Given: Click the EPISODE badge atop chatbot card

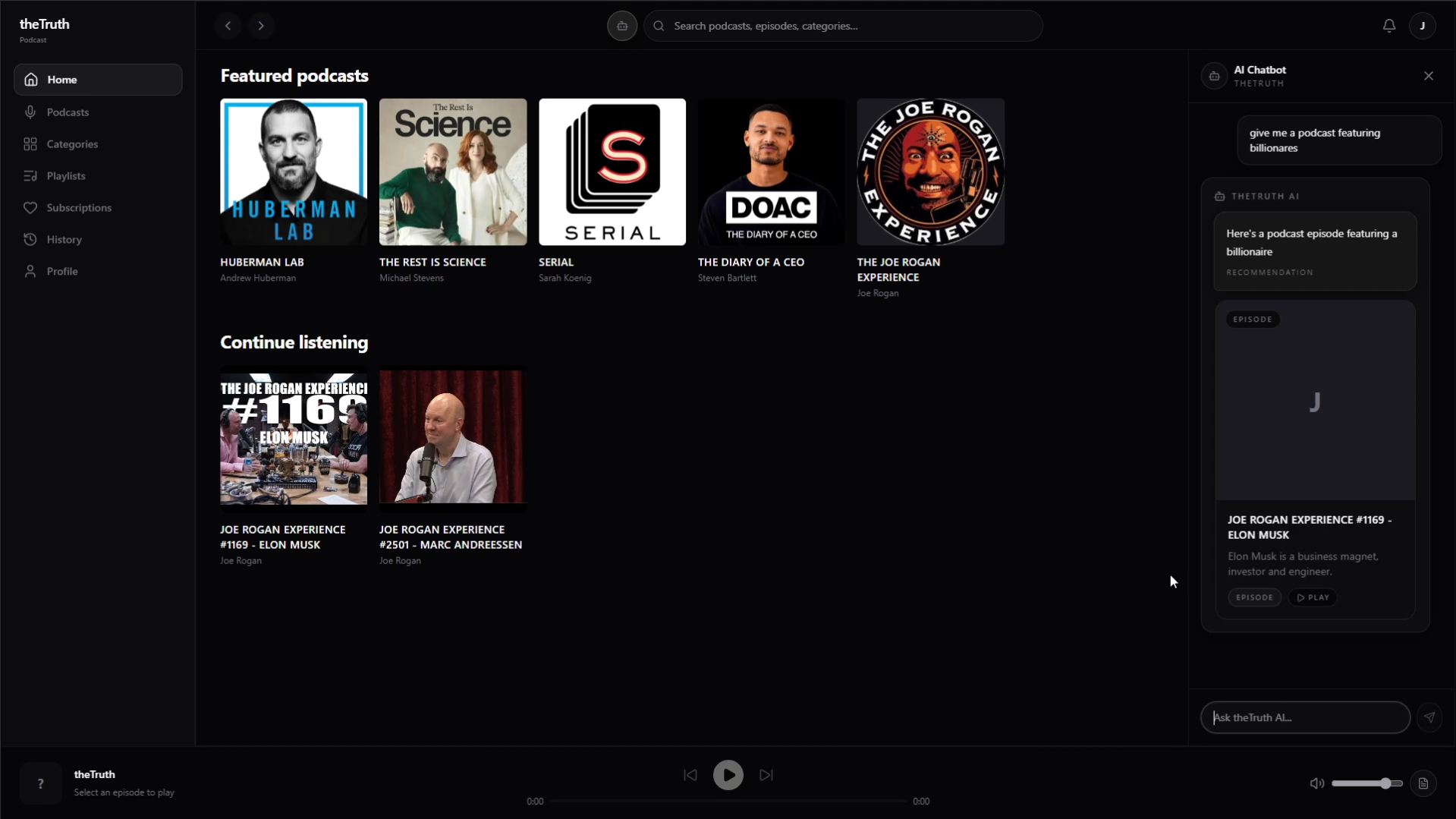Looking at the screenshot, I should click(1253, 320).
